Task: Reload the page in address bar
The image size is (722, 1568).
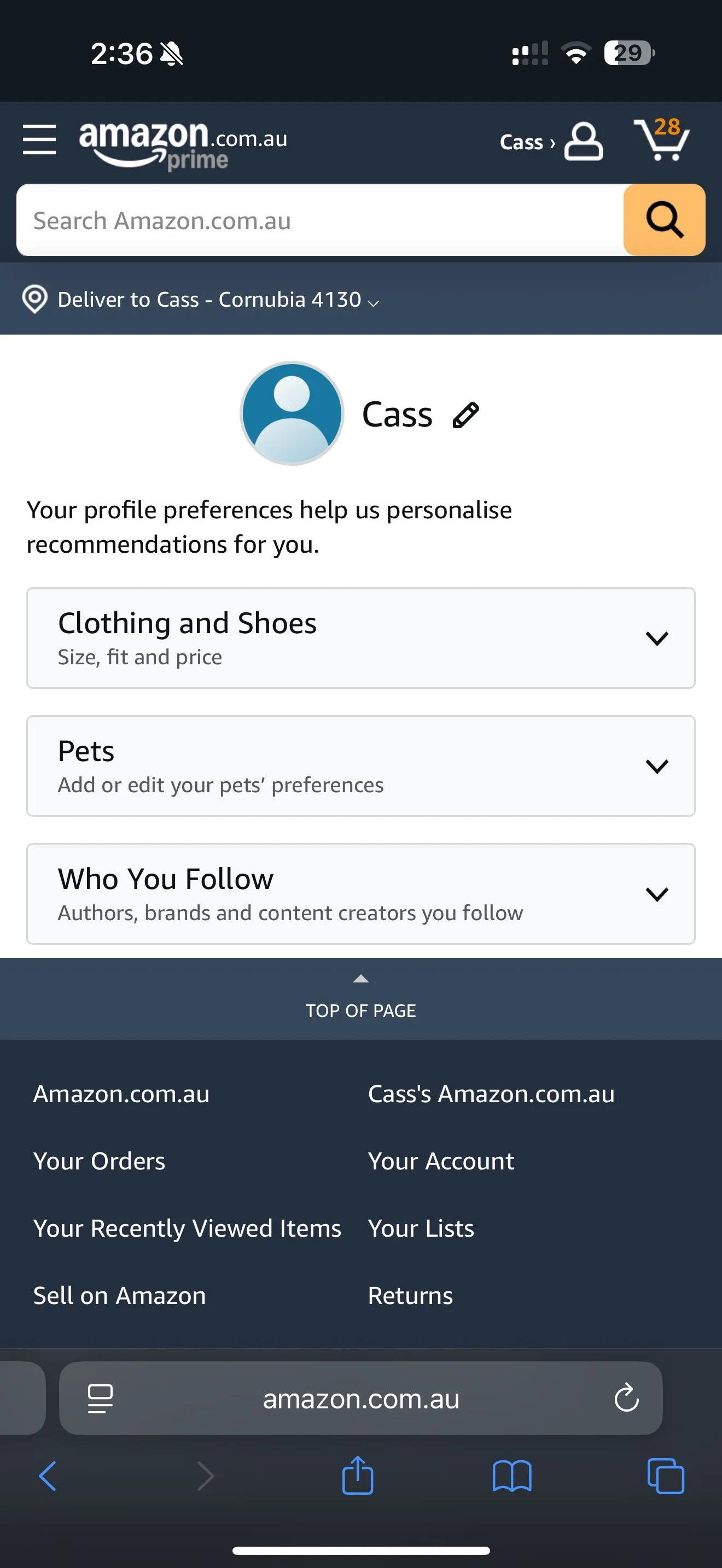Action: (626, 1397)
